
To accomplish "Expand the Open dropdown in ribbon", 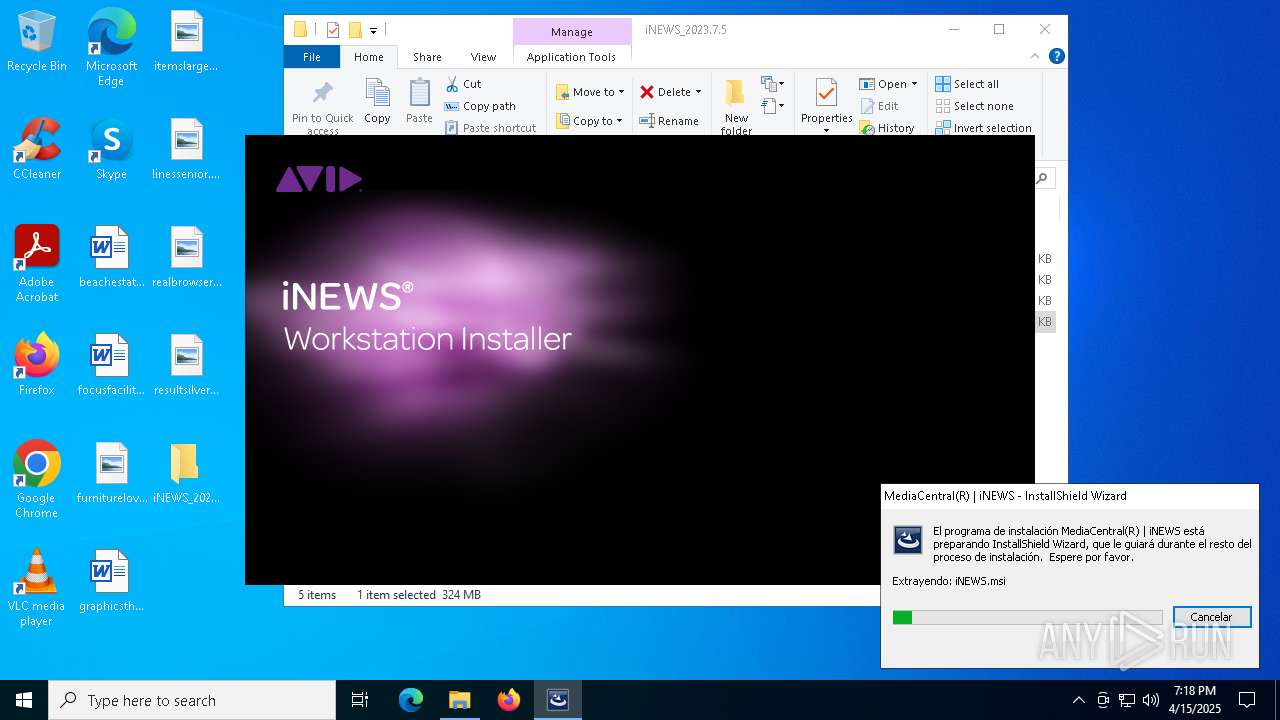I will point(914,84).
